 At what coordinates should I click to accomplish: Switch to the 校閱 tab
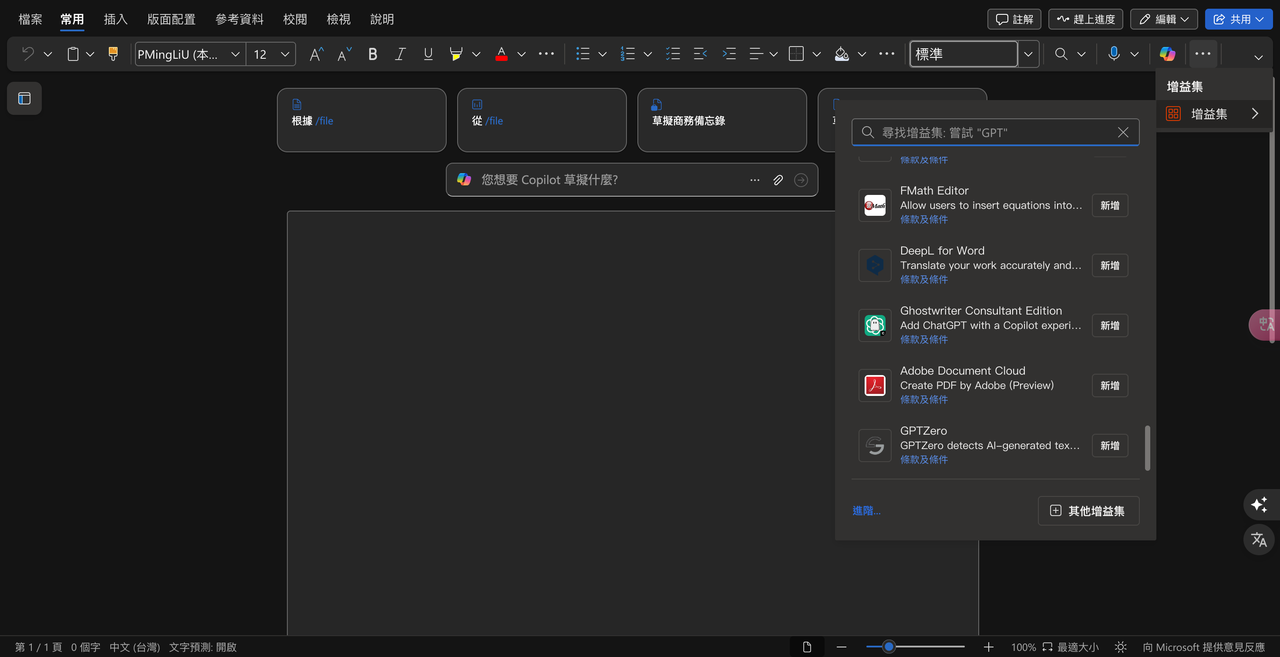[295, 19]
